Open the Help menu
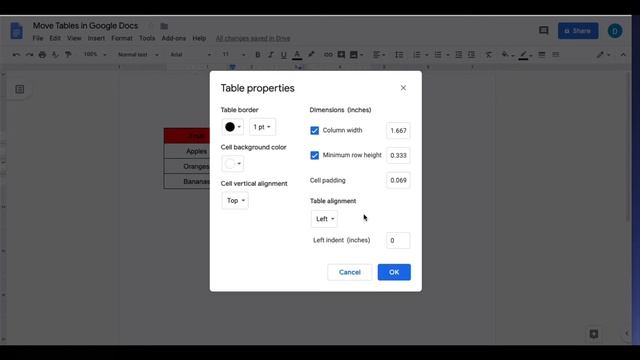640x360 pixels. [199, 38]
